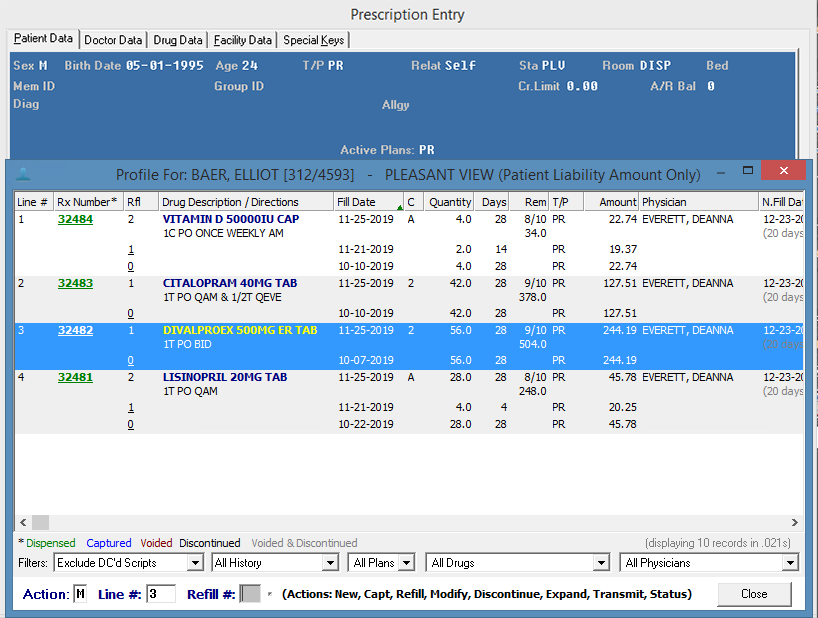Click the horizontal scrollbar right arrow
This screenshot has height=618, width=818.
tap(795, 522)
